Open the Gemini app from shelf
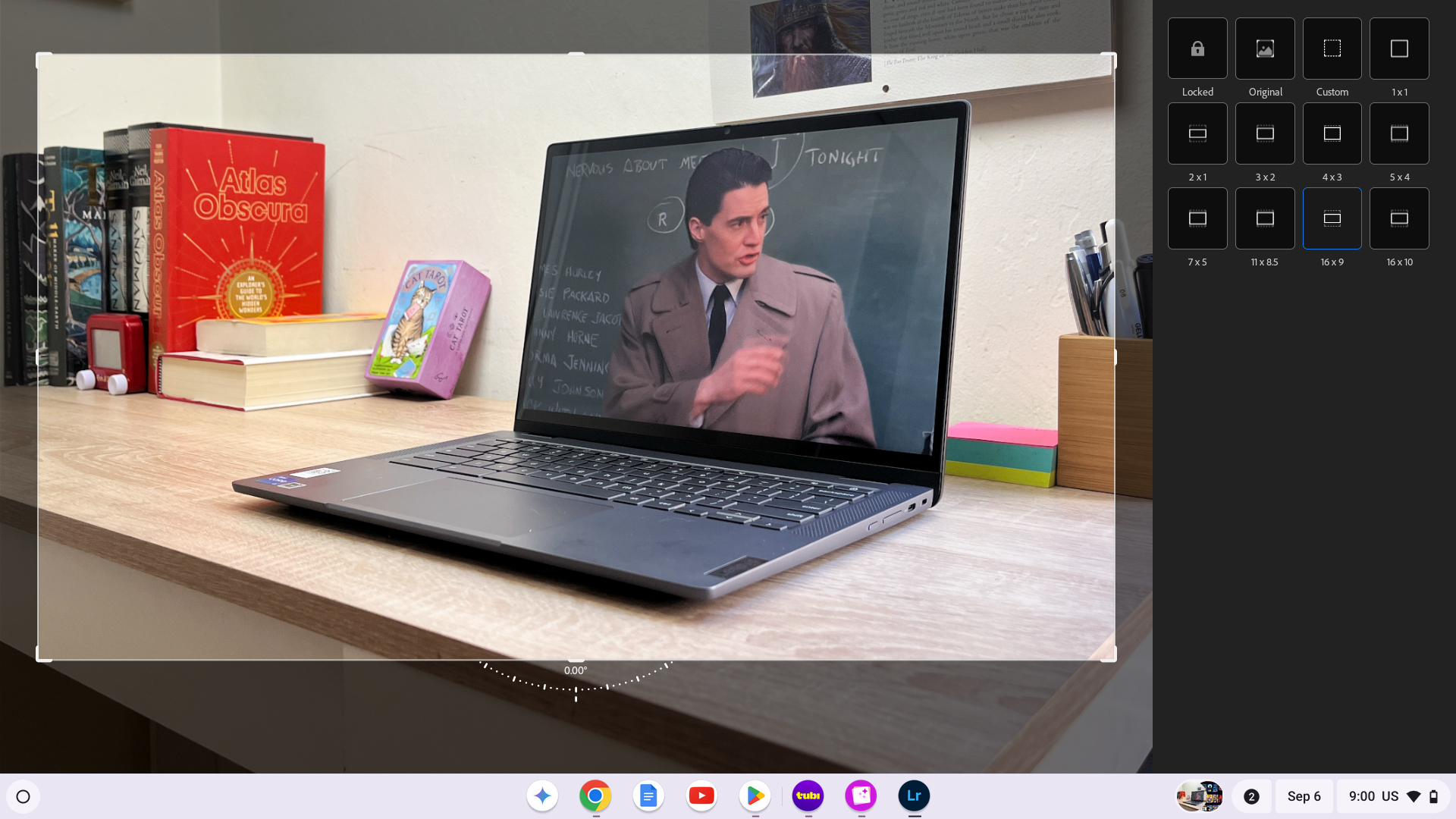Image resolution: width=1456 pixels, height=819 pixels. (542, 795)
